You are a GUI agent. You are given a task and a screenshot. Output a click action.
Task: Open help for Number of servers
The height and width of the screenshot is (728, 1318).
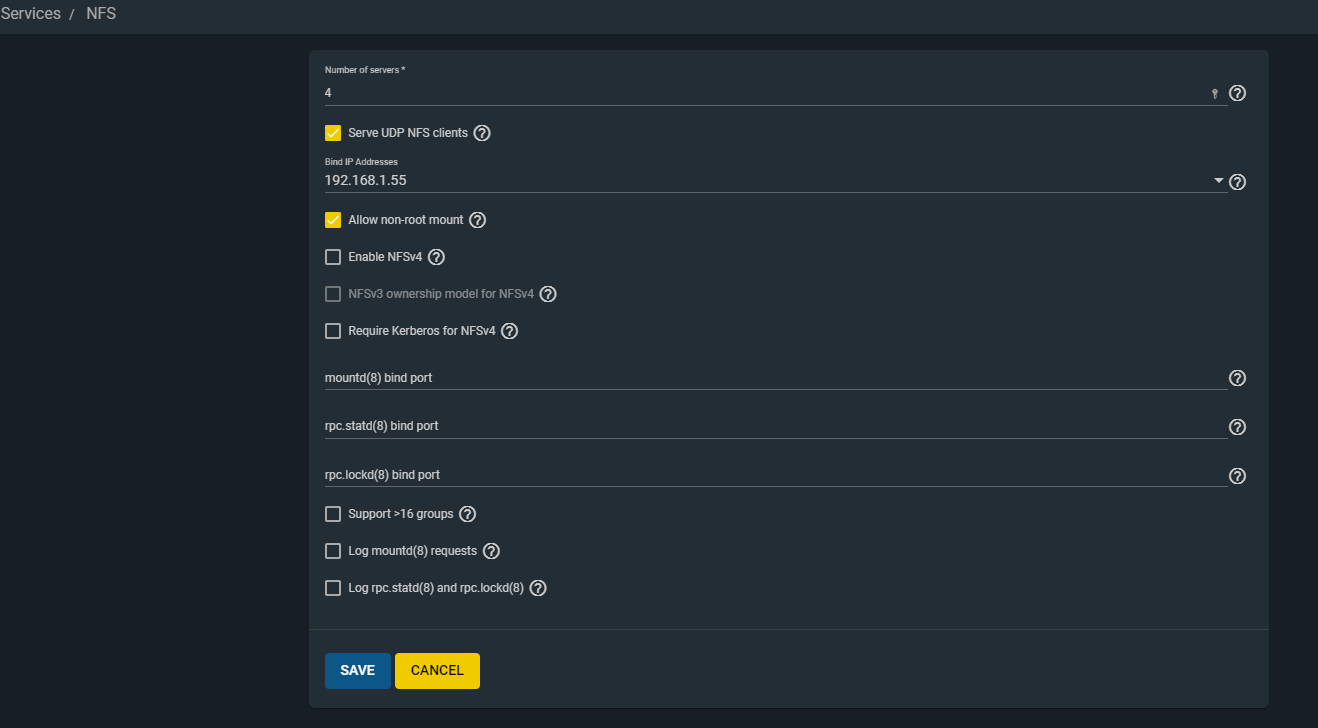[1237, 93]
